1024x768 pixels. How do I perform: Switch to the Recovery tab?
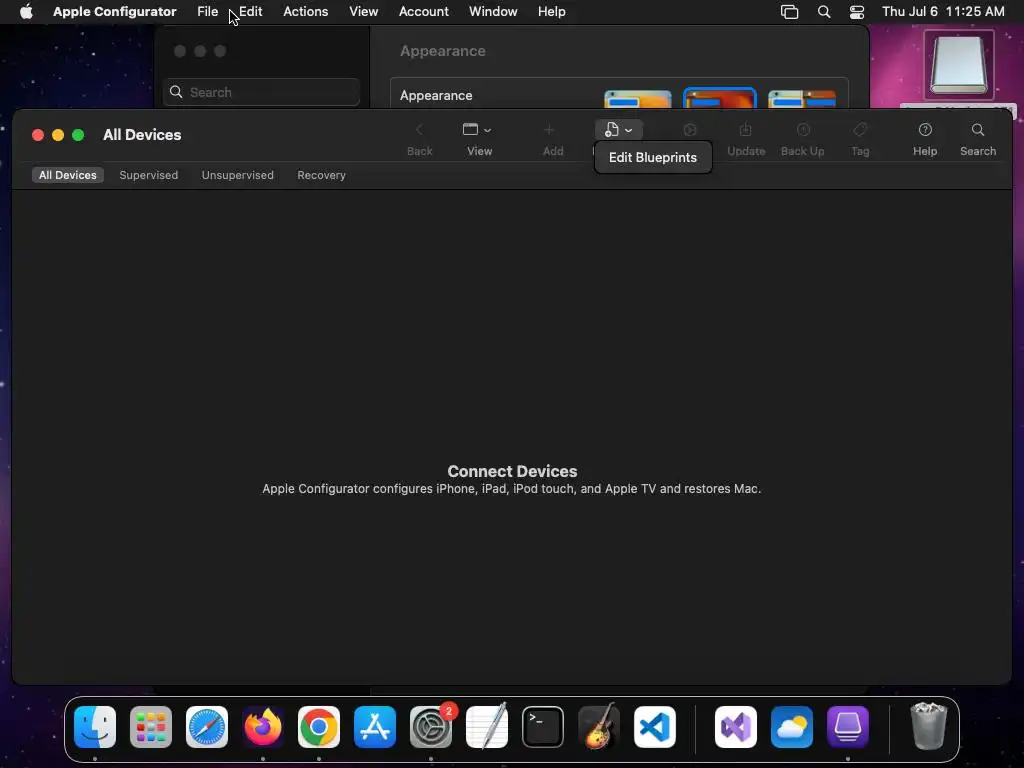pyautogui.click(x=321, y=175)
